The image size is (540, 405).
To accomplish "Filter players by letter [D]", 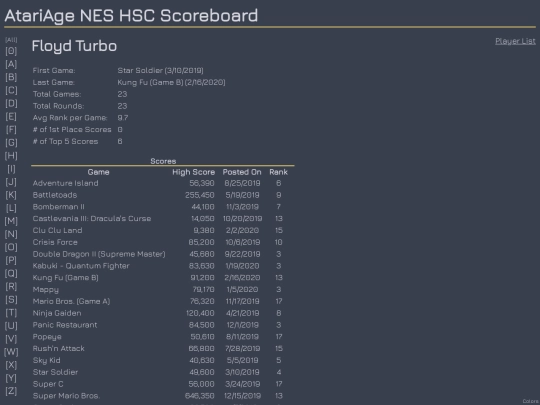I will click(x=11, y=103).
